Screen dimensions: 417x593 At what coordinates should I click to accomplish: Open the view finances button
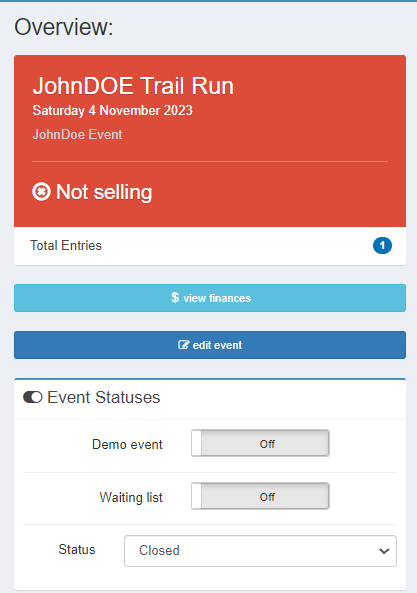(x=210, y=298)
